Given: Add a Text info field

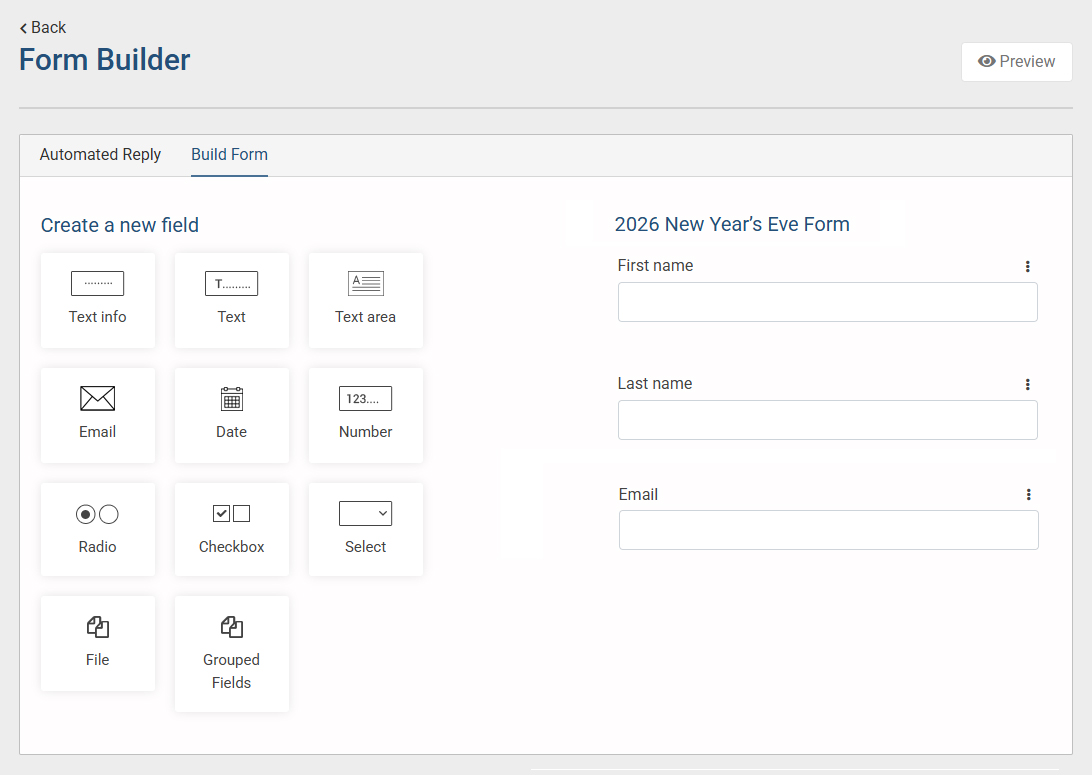Looking at the screenshot, I should (98, 300).
